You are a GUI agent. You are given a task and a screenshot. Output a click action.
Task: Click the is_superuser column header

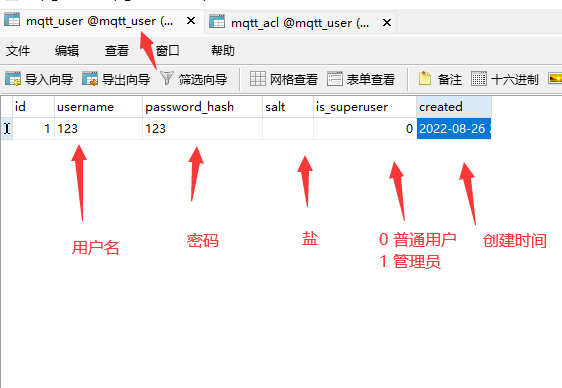click(365, 107)
